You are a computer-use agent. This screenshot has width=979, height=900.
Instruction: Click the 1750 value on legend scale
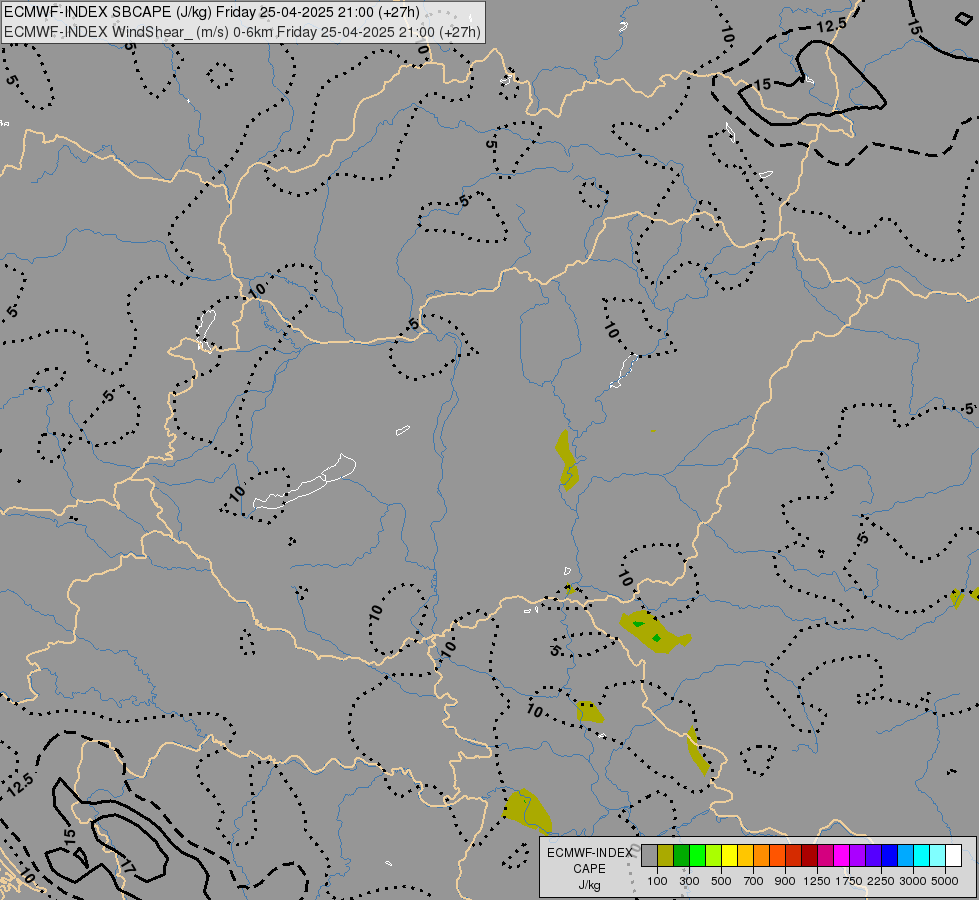(x=849, y=881)
